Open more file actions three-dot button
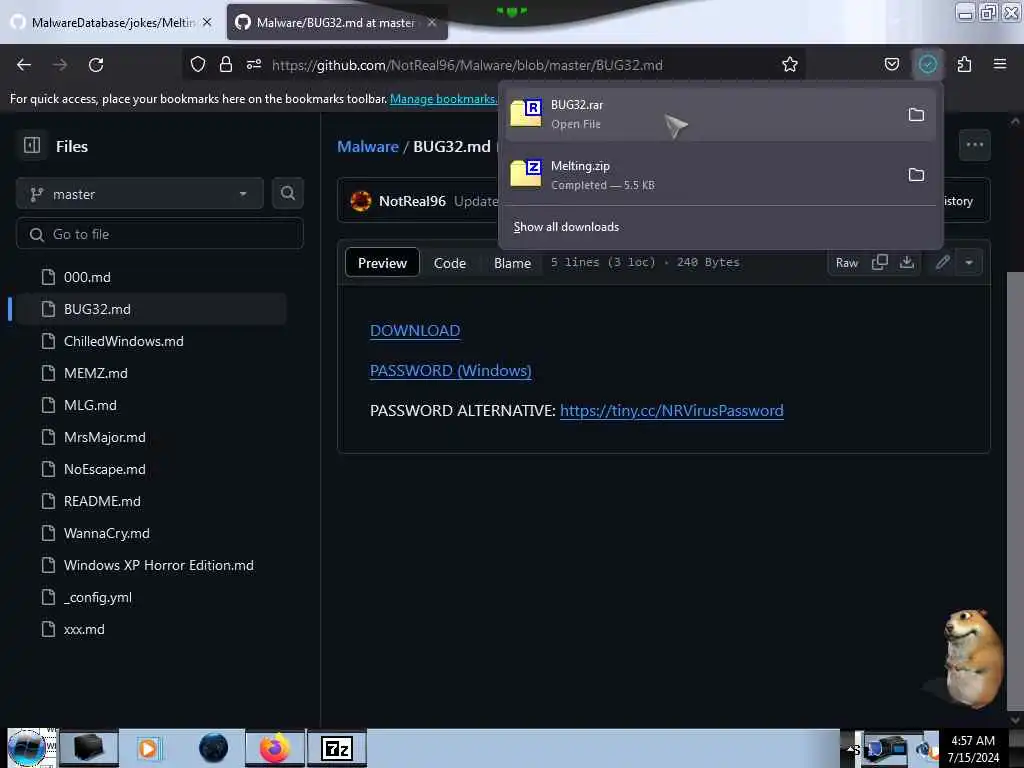Viewport: 1024px width, 768px height. pos(974,145)
